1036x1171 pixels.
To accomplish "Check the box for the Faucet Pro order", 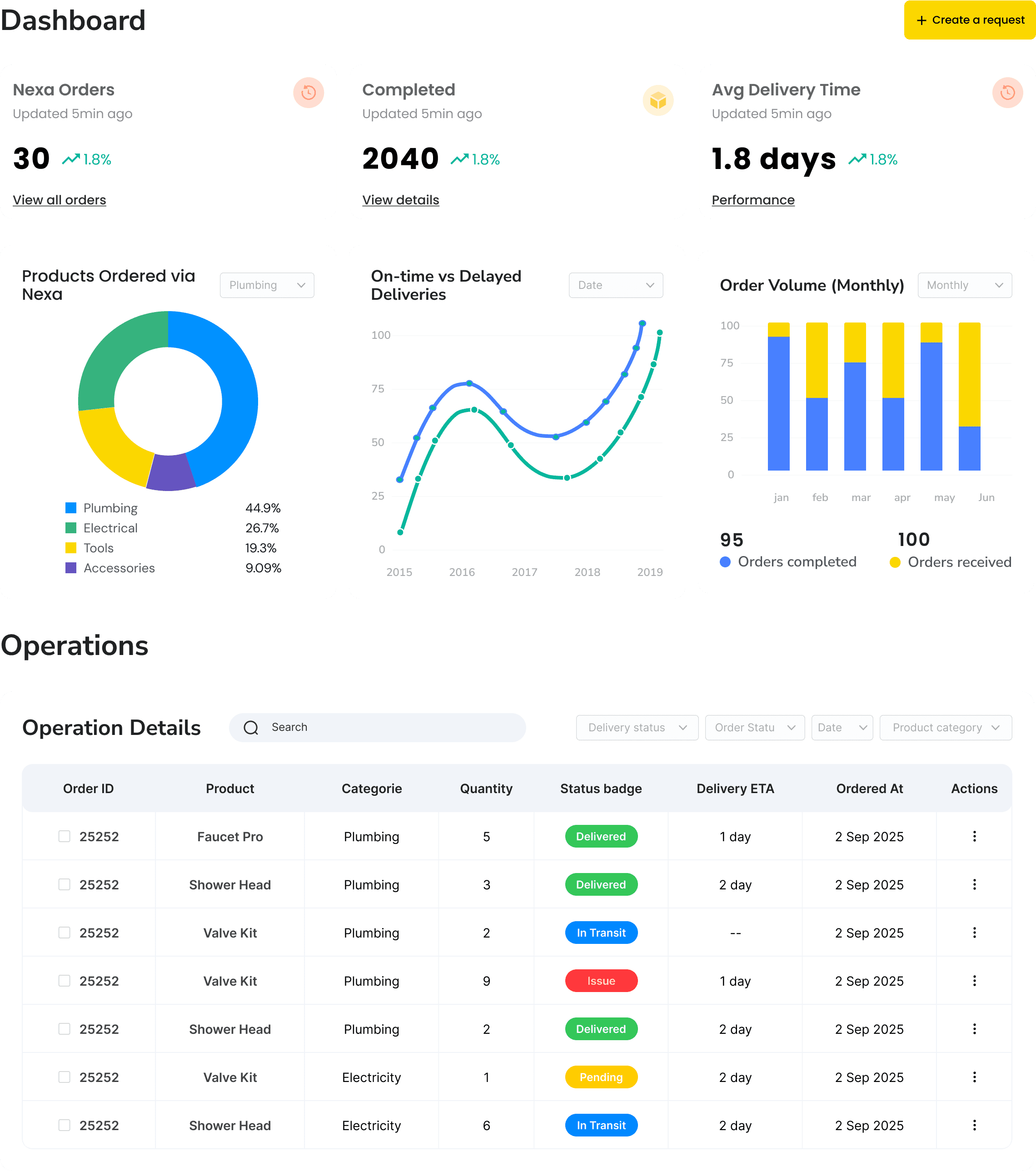I will [64, 836].
